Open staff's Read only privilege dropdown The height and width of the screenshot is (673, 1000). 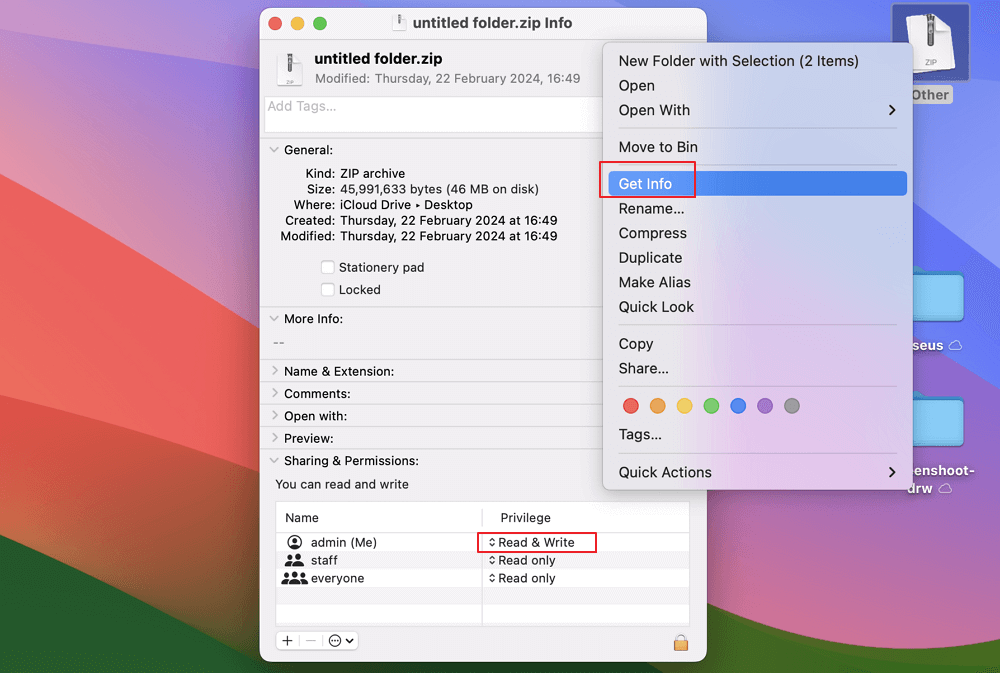pos(522,560)
